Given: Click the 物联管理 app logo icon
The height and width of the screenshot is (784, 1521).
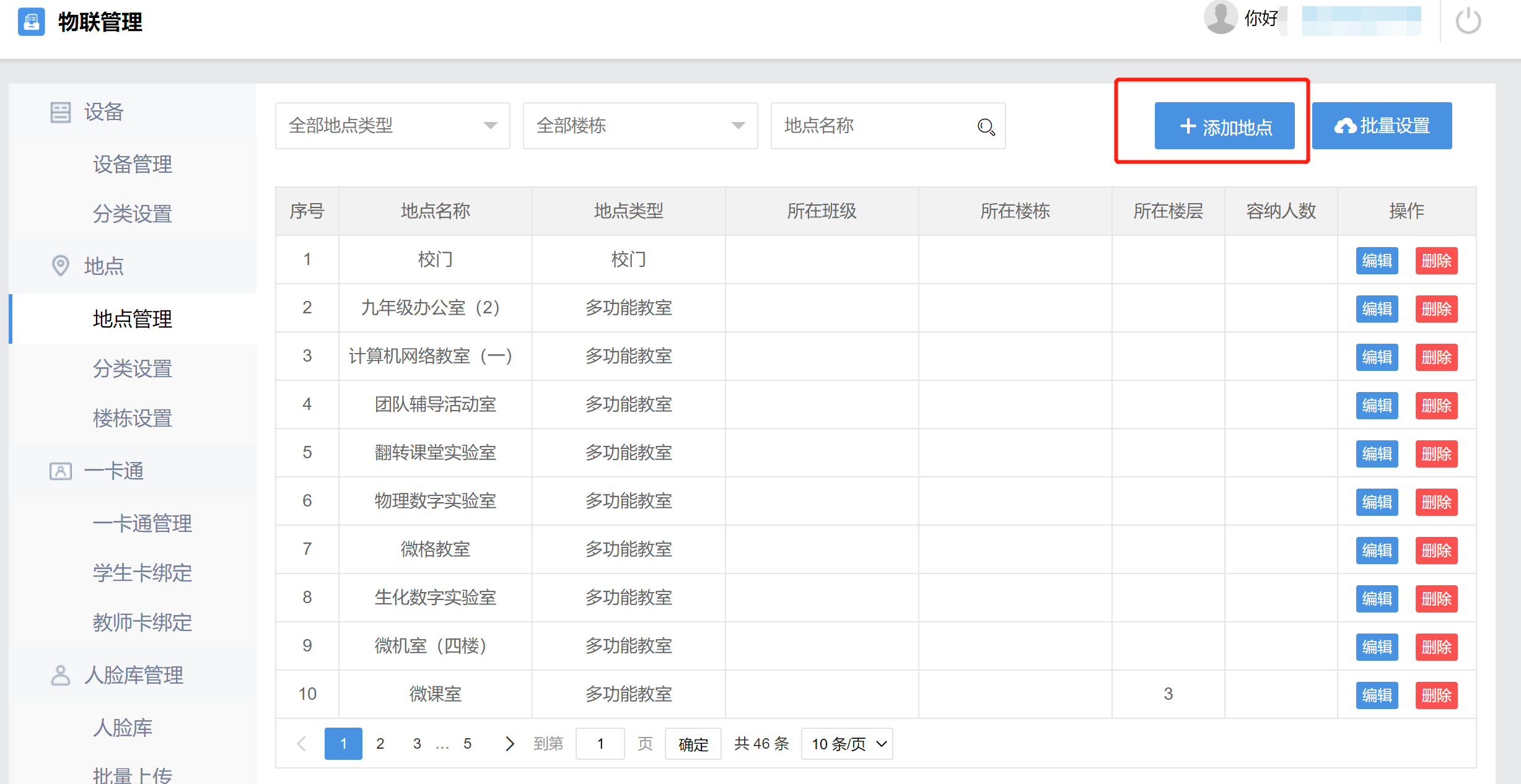Looking at the screenshot, I should (31, 22).
